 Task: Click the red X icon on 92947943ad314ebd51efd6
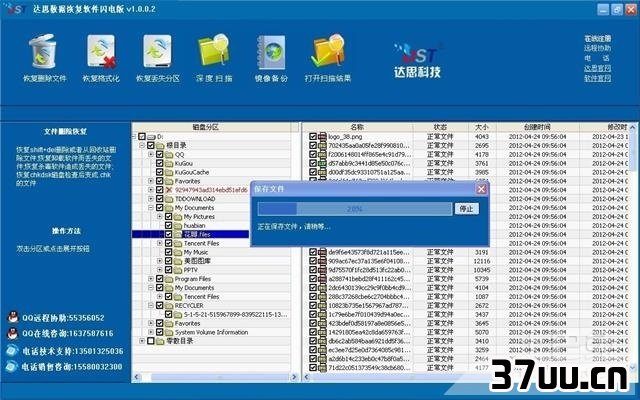[x=169, y=190]
